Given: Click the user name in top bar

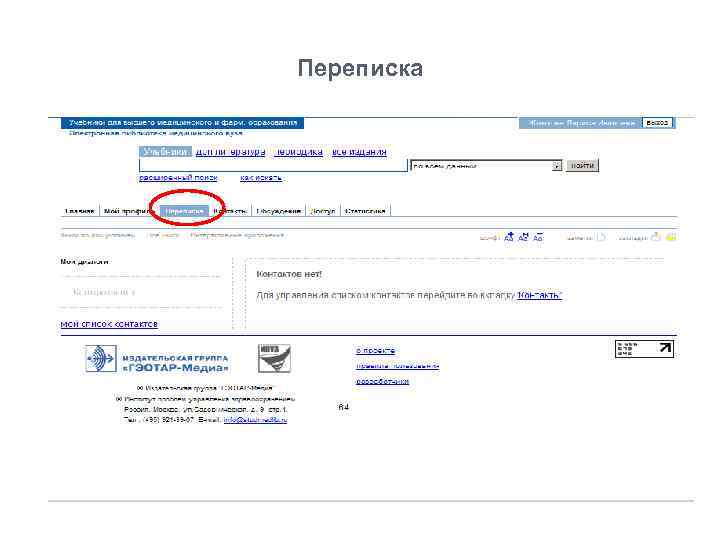Looking at the screenshot, I should coord(581,123).
